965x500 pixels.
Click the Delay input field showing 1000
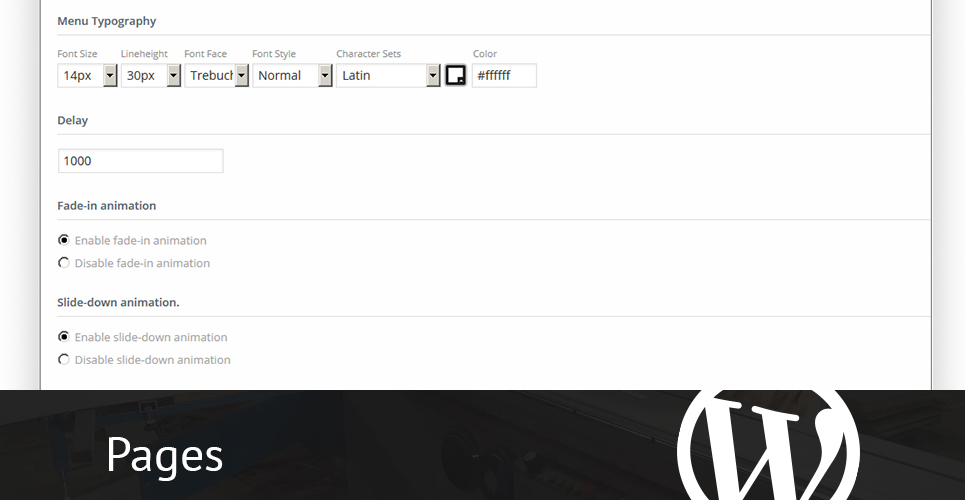pos(140,161)
